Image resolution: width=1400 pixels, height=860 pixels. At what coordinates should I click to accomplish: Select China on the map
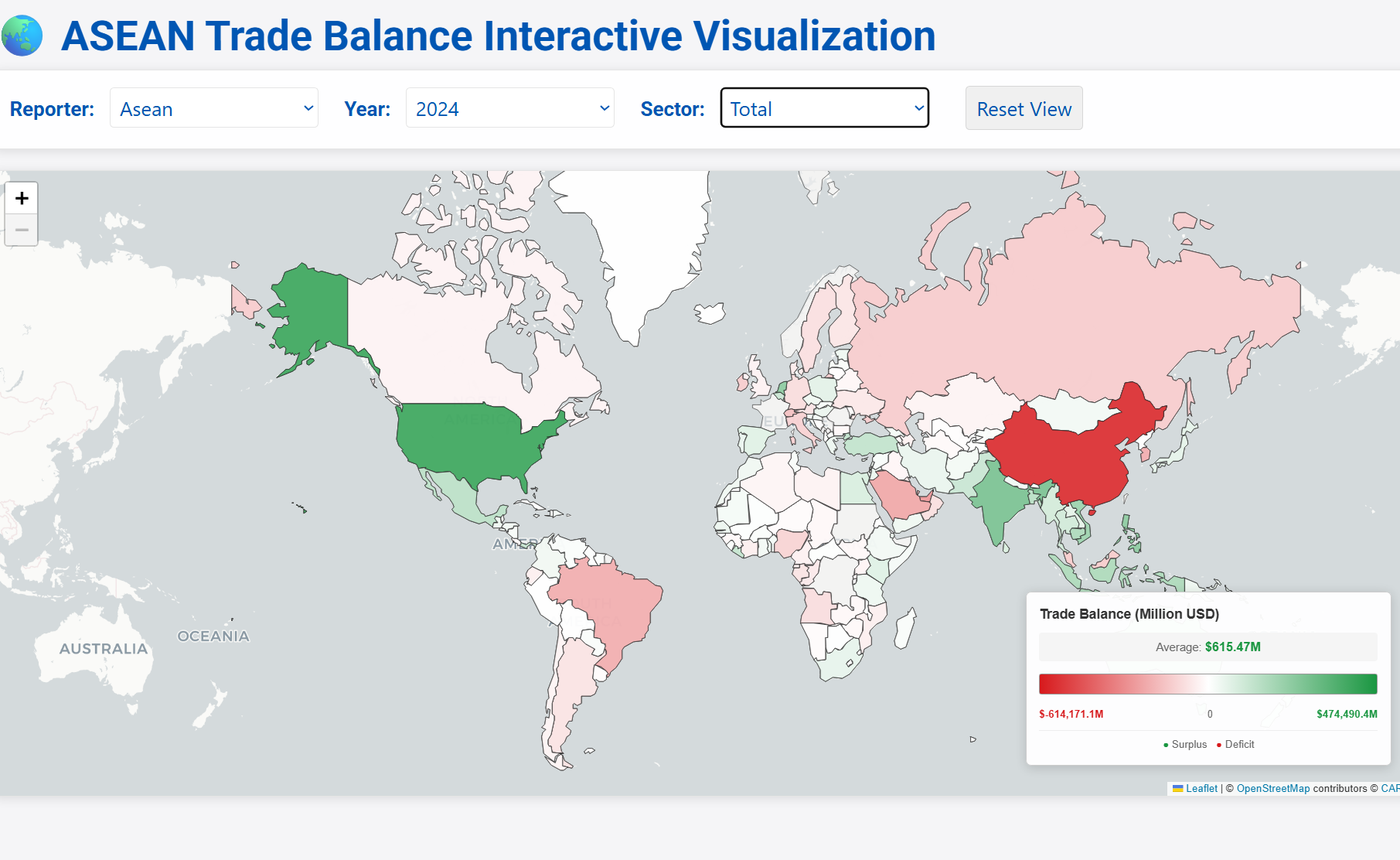(x=1075, y=456)
